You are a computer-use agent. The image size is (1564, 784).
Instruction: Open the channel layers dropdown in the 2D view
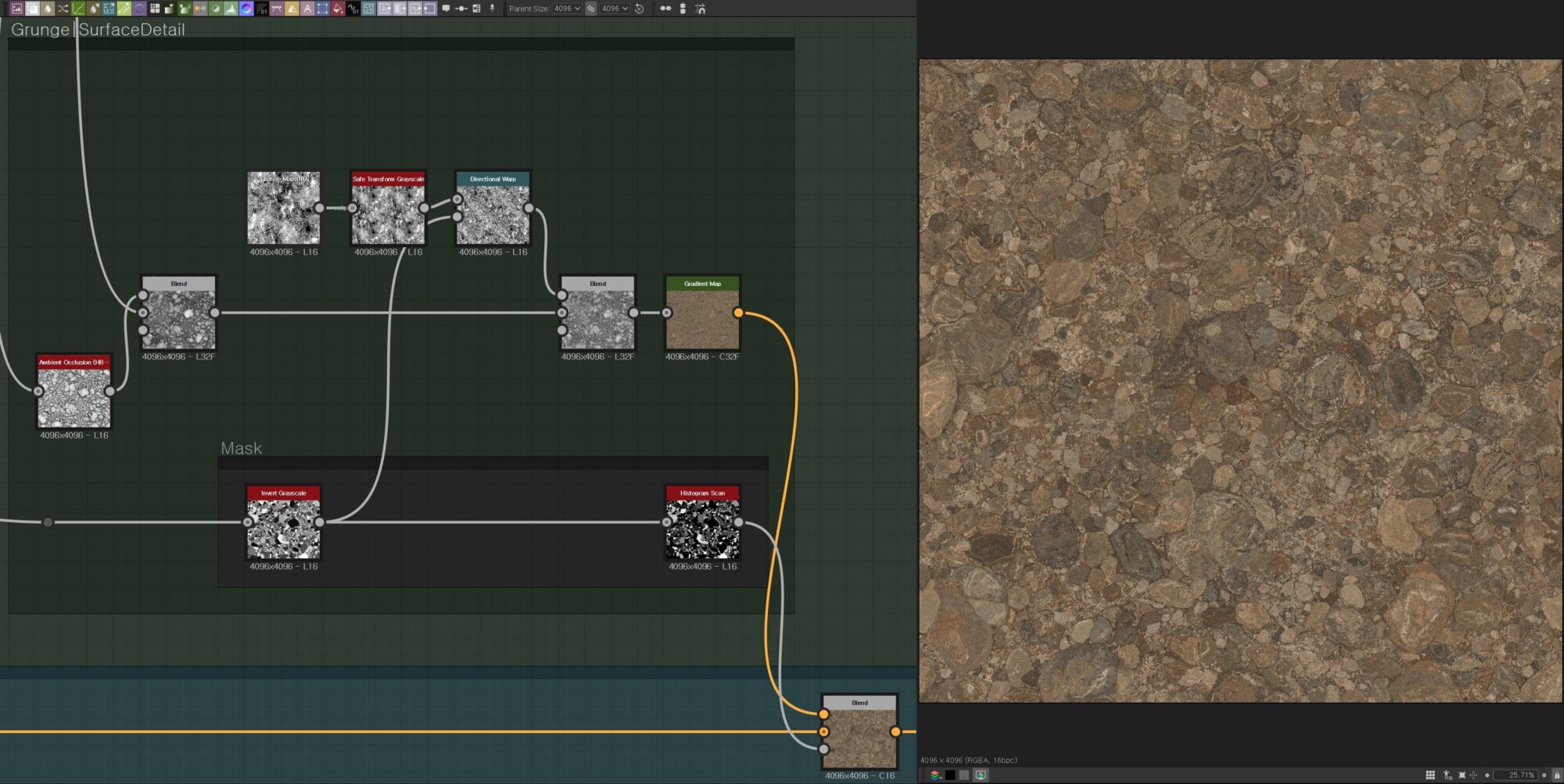coord(935,775)
